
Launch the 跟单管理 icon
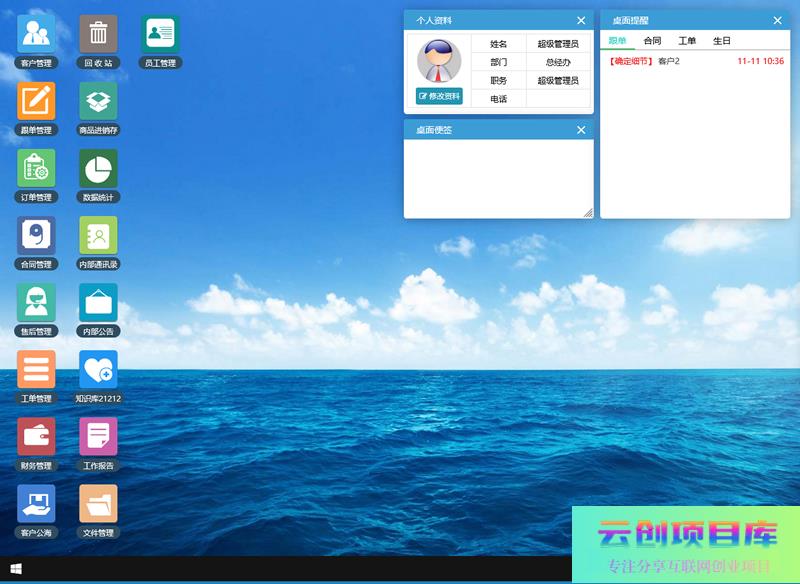pyautogui.click(x=36, y=101)
